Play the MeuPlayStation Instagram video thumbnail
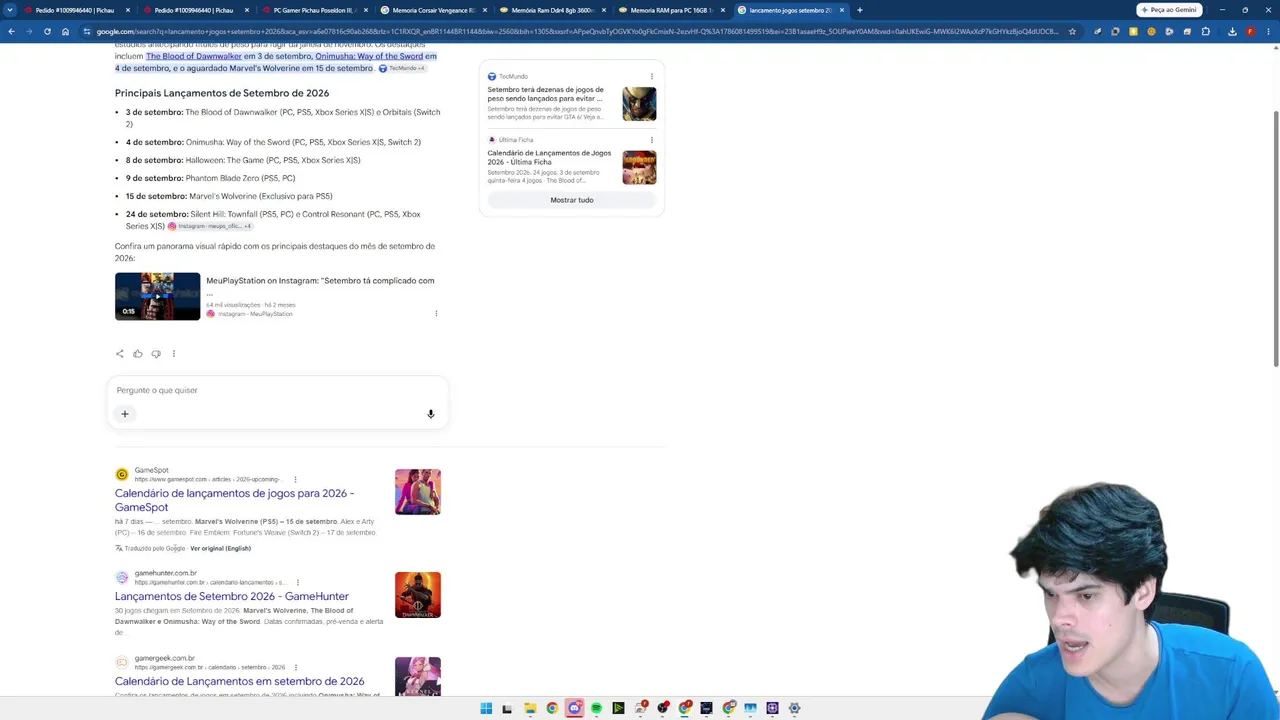This screenshot has width=1280, height=720. click(x=157, y=296)
